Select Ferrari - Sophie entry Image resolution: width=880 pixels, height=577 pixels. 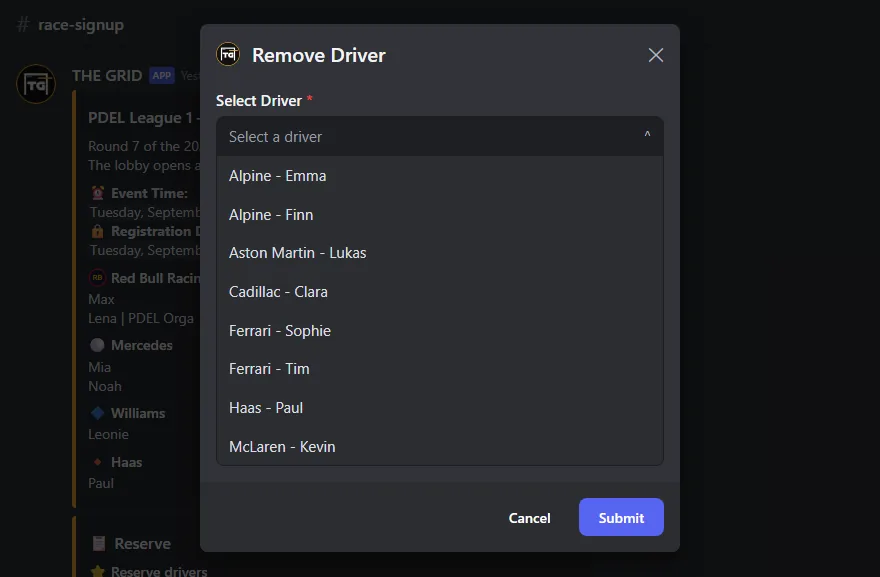coord(439,331)
